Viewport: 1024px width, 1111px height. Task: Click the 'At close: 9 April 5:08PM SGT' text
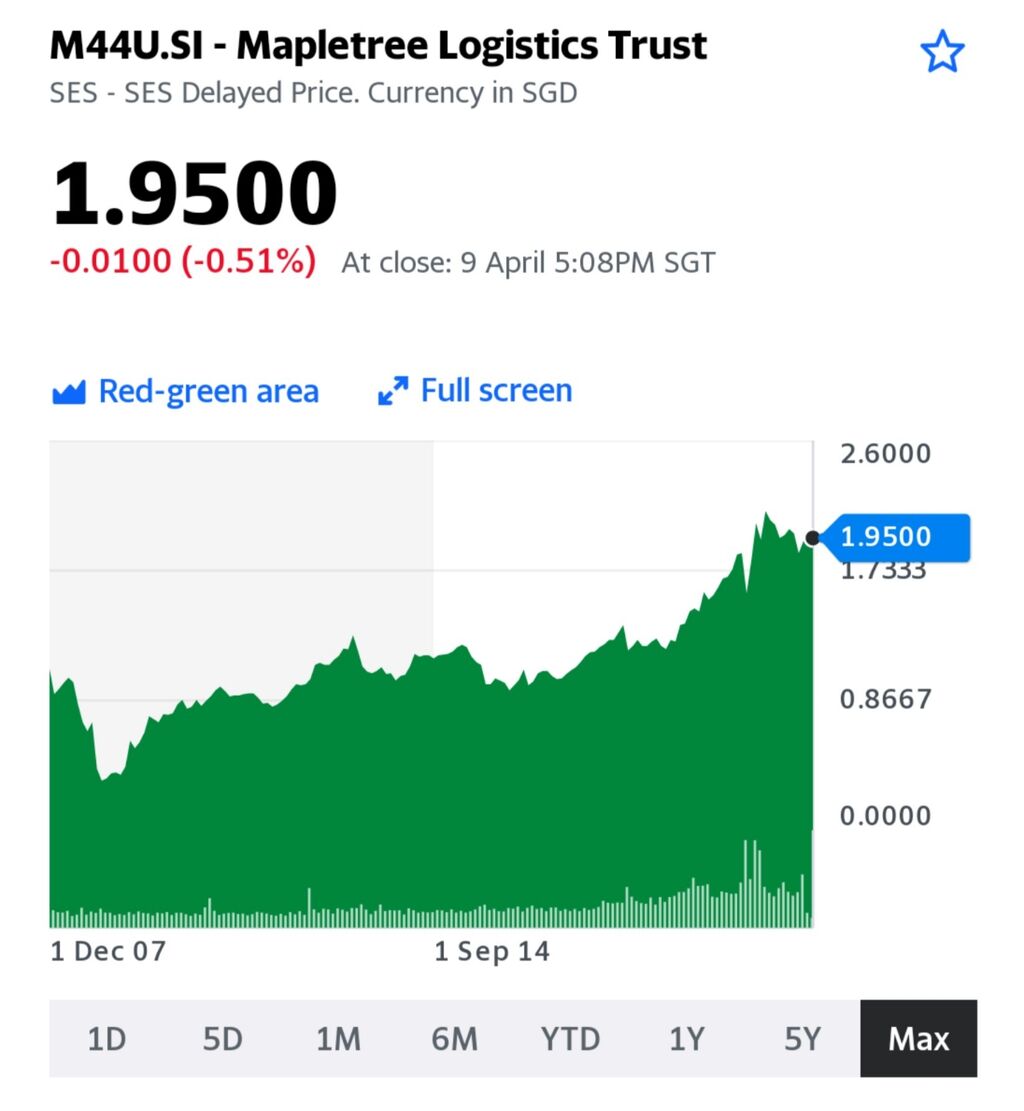[x=528, y=263]
